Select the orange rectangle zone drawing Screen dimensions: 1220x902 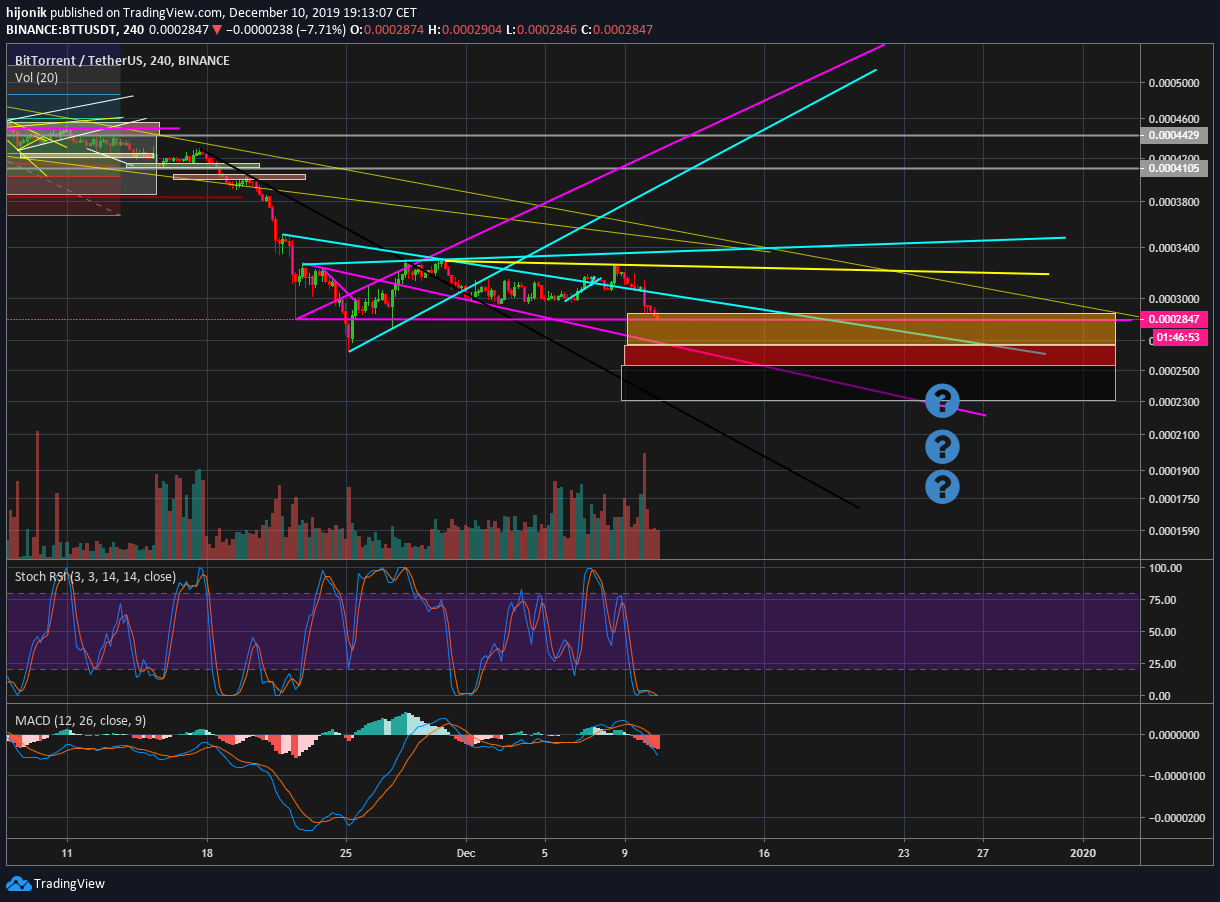(x=870, y=329)
